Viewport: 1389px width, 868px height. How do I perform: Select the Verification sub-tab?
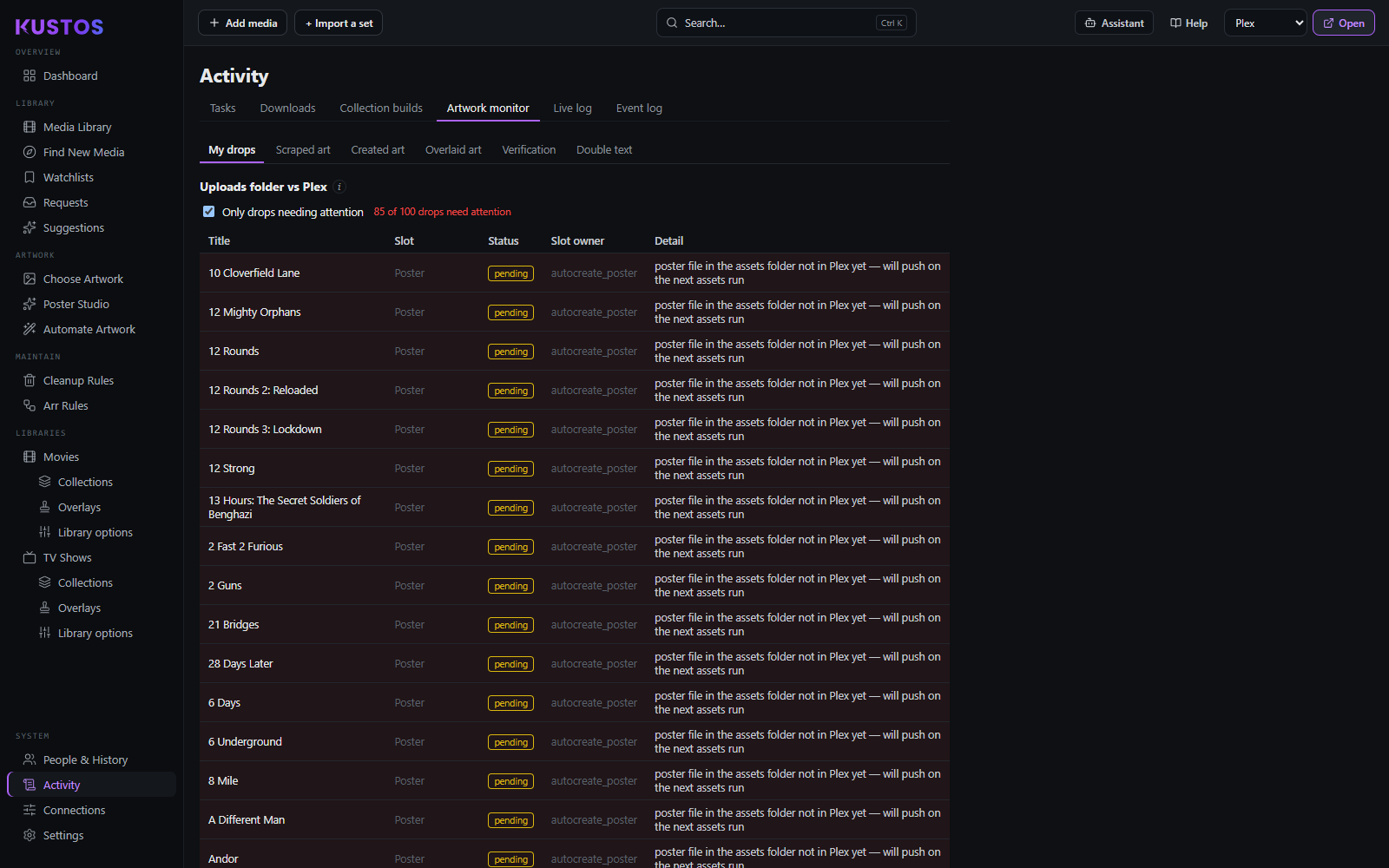529,150
